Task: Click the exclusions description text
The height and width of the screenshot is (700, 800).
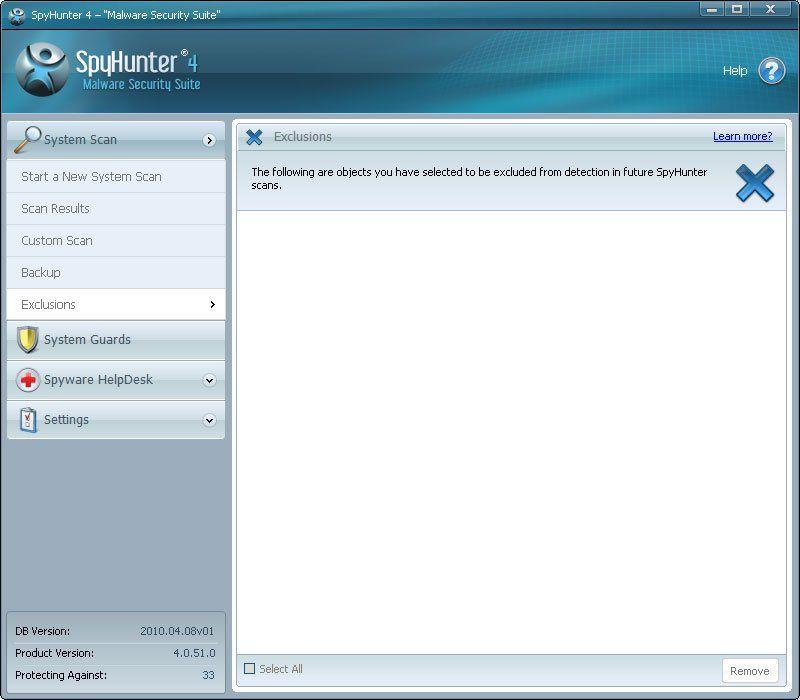Action: pos(479,179)
